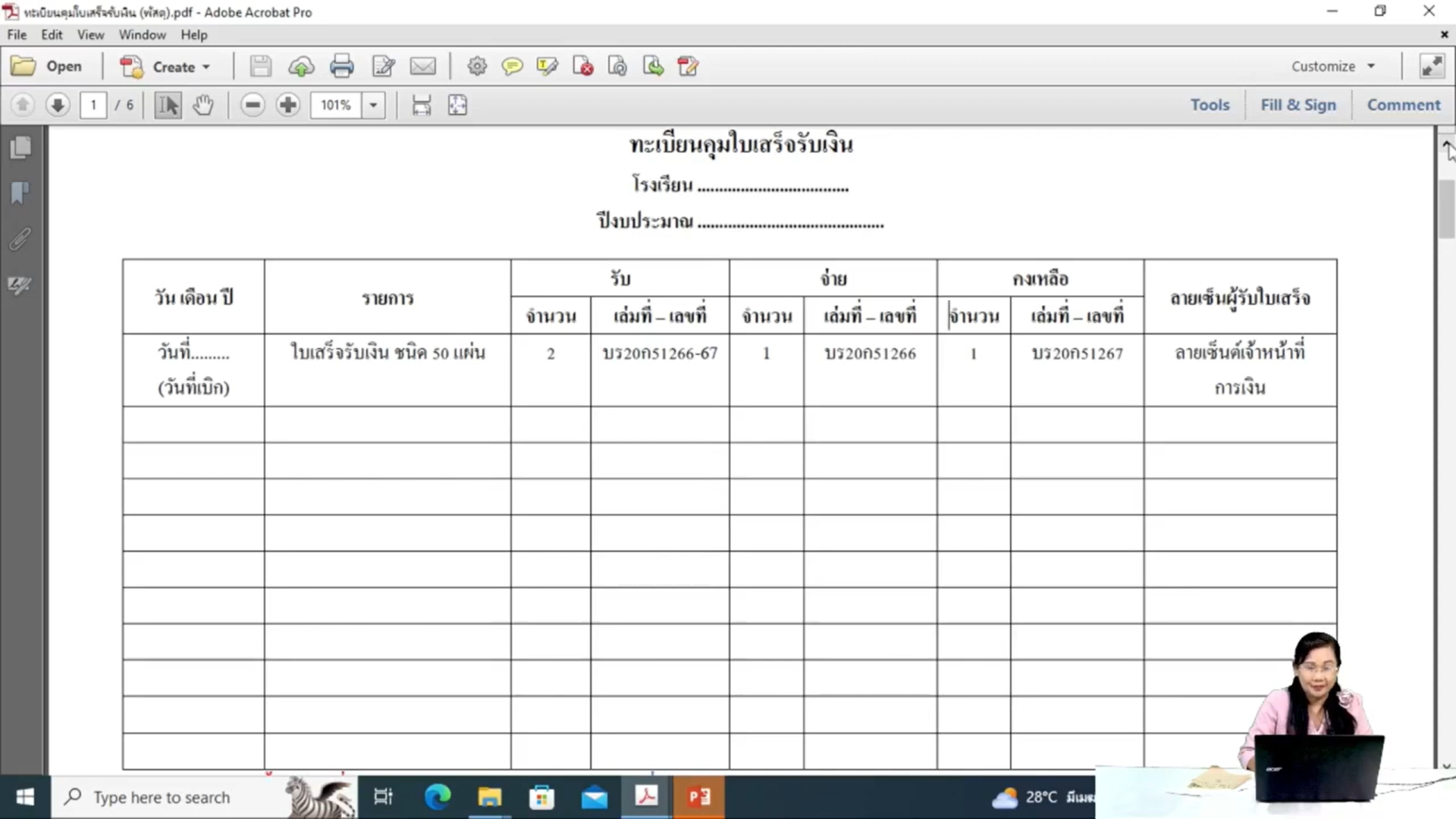Go to previous page arrow
This screenshot has width=1456, height=819.
point(23,105)
